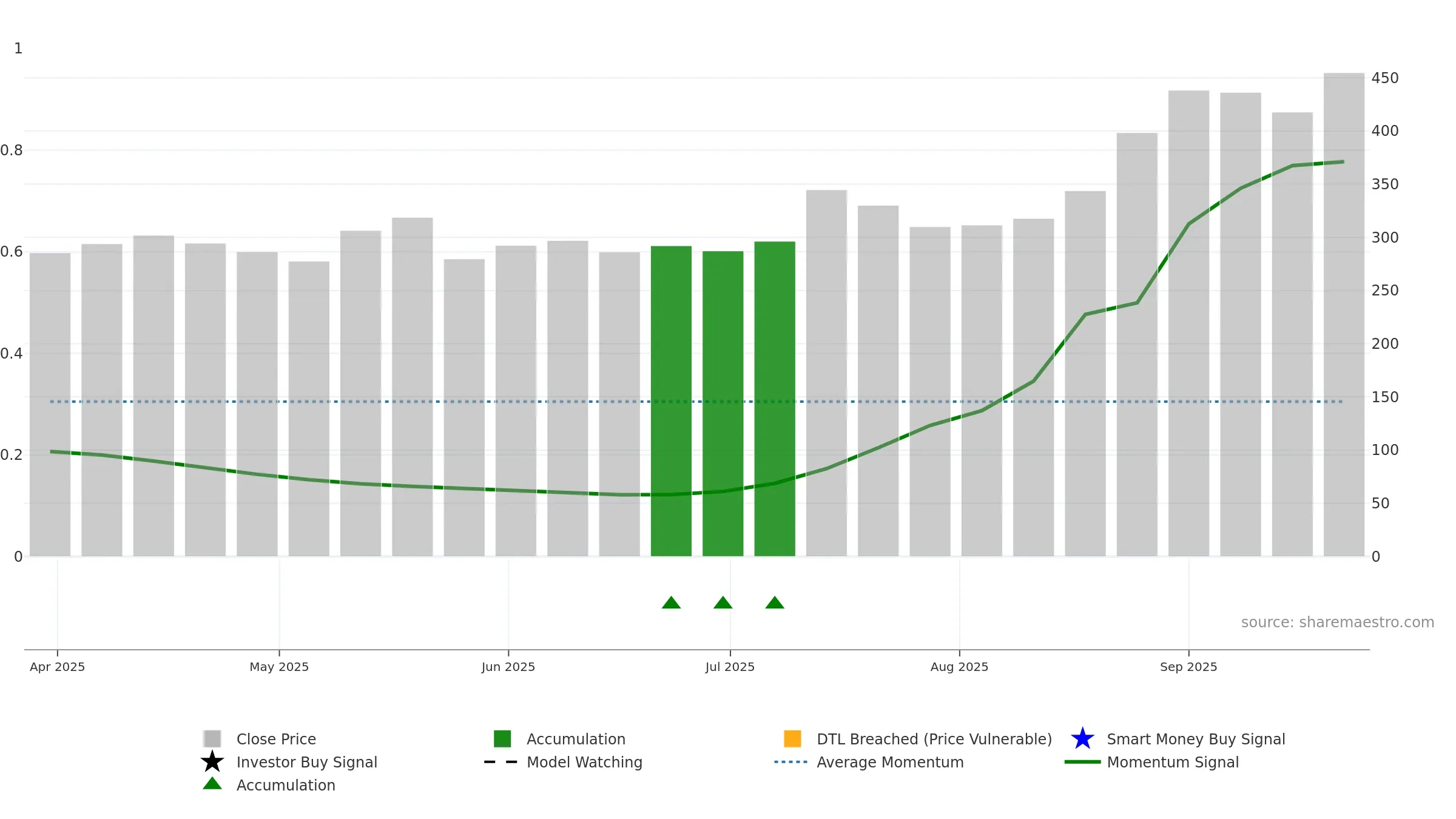1456x819 pixels.
Task: Click the orange DTL Breached swatch
Action: [x=792, y=739]
